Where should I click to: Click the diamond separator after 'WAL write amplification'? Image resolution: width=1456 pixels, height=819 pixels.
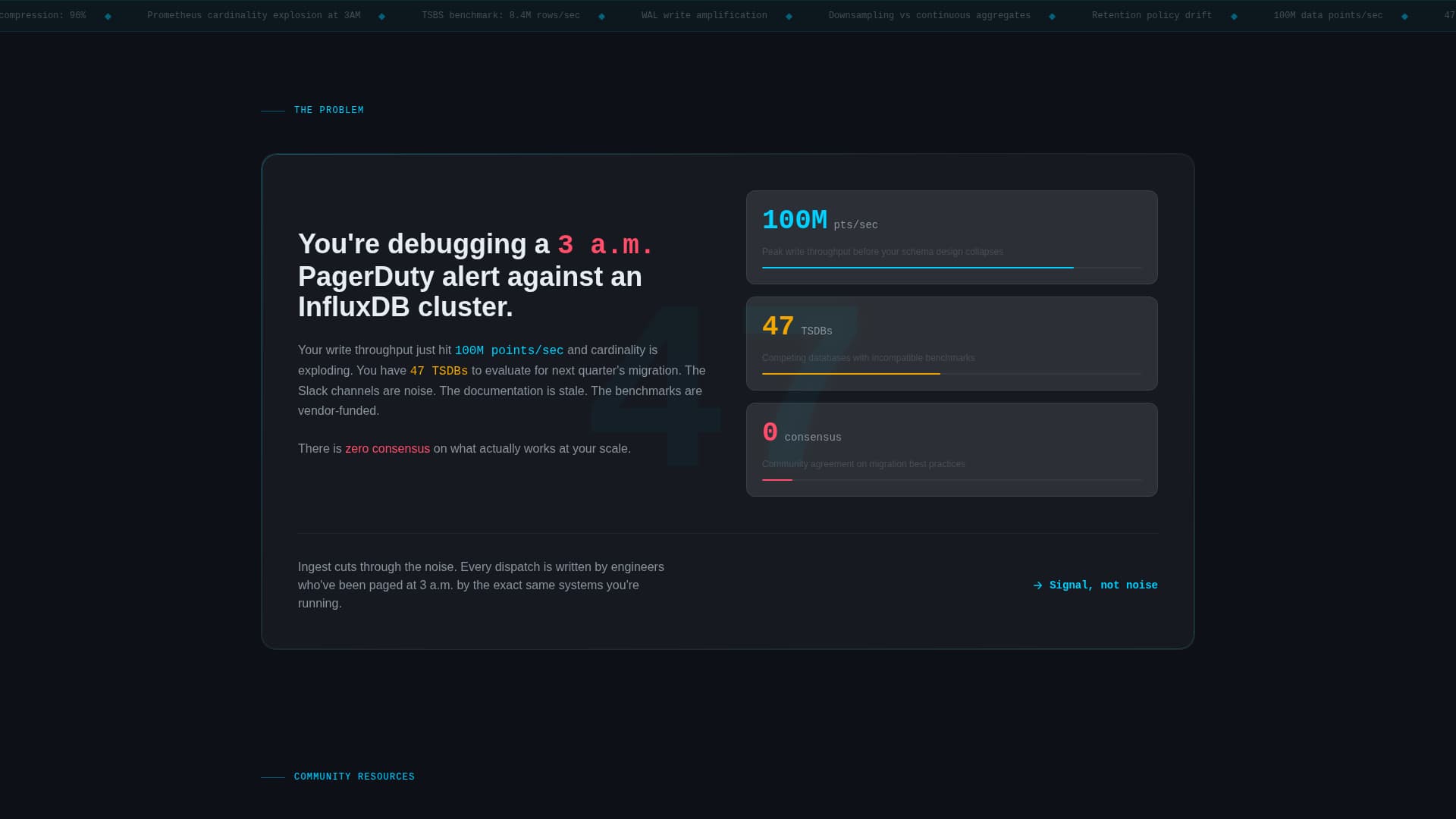tap(789, 17)
